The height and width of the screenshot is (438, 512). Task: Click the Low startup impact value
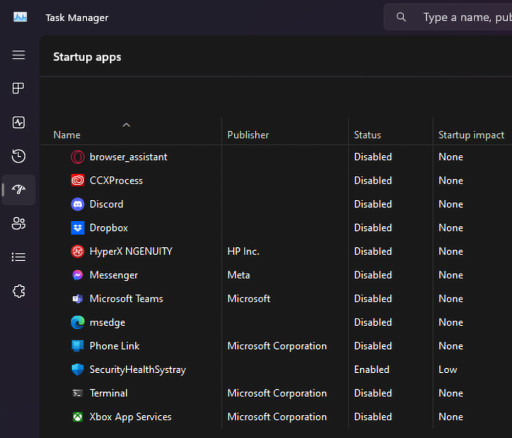point(448,370)
